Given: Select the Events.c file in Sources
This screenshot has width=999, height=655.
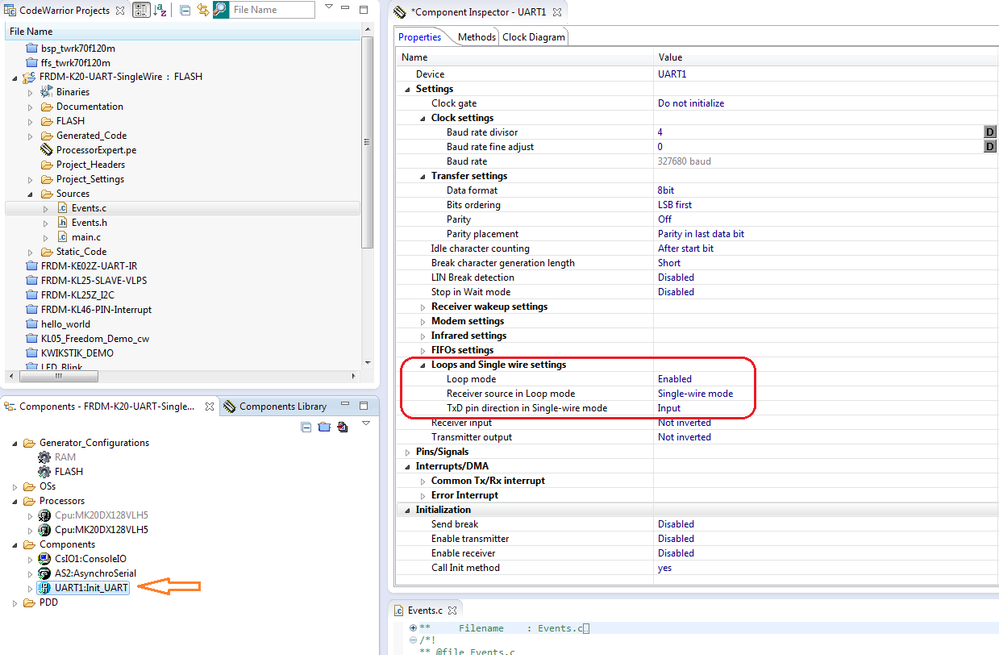Looking at the screenshot, I should click(x=89, y=208).
